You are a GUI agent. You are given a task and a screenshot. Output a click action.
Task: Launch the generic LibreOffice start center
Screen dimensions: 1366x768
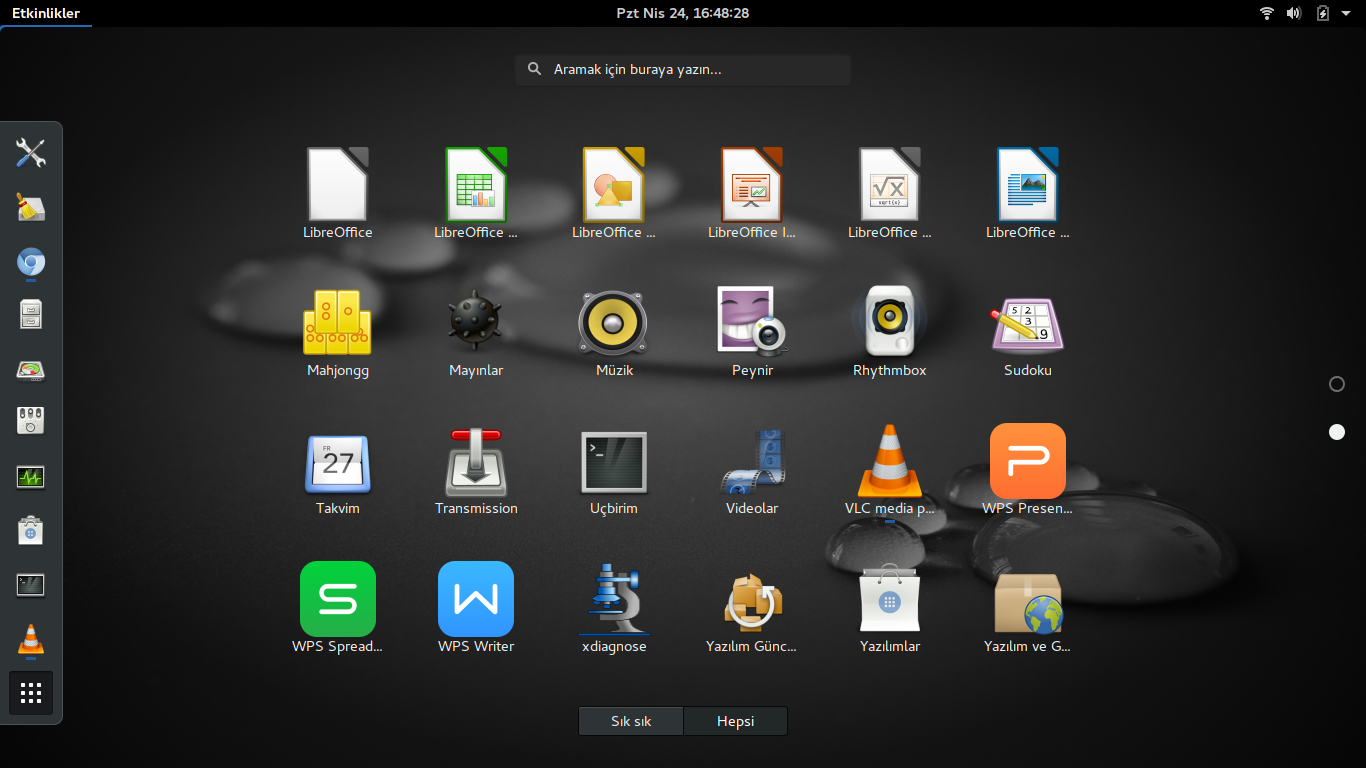pos(338,185)
